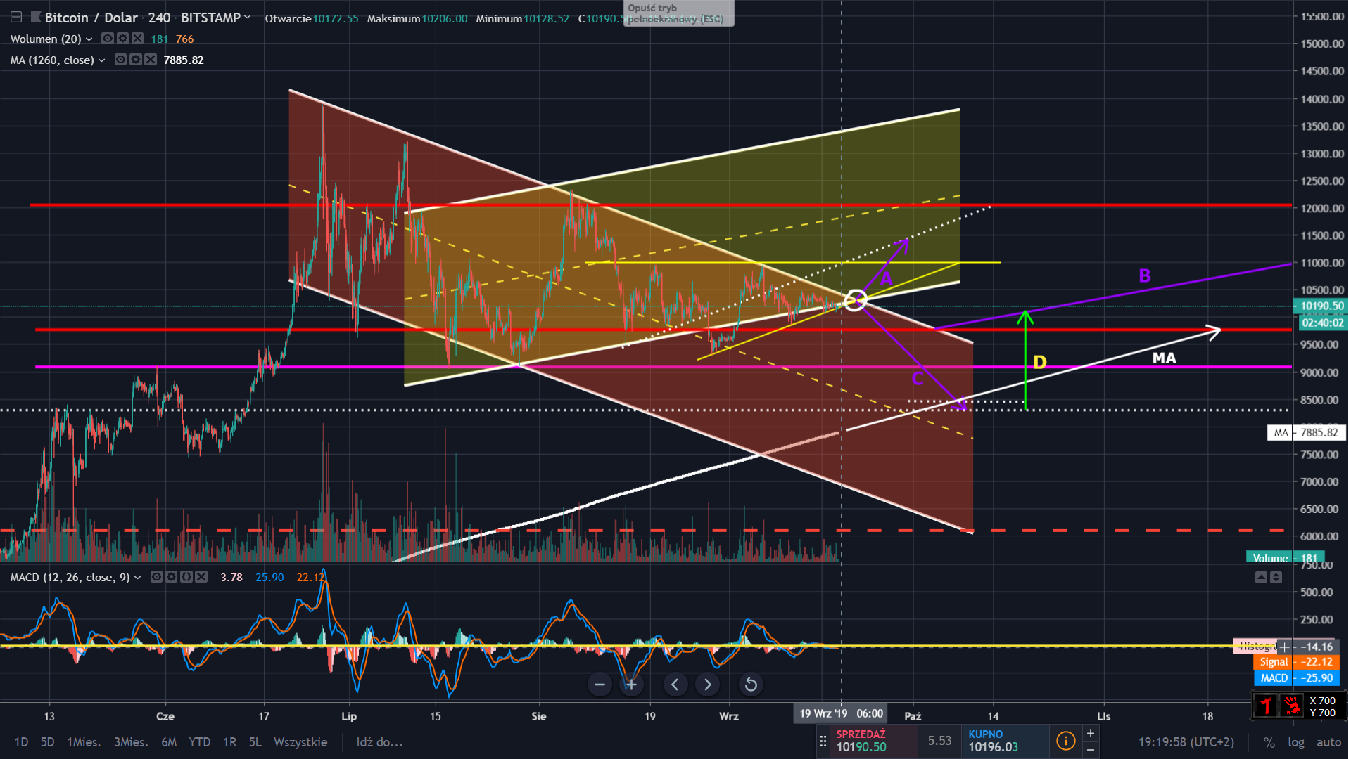Open the 19:19:58 (UTC+2) timezone menu
Screen dimensions: 1348x759
[1187, 742]
